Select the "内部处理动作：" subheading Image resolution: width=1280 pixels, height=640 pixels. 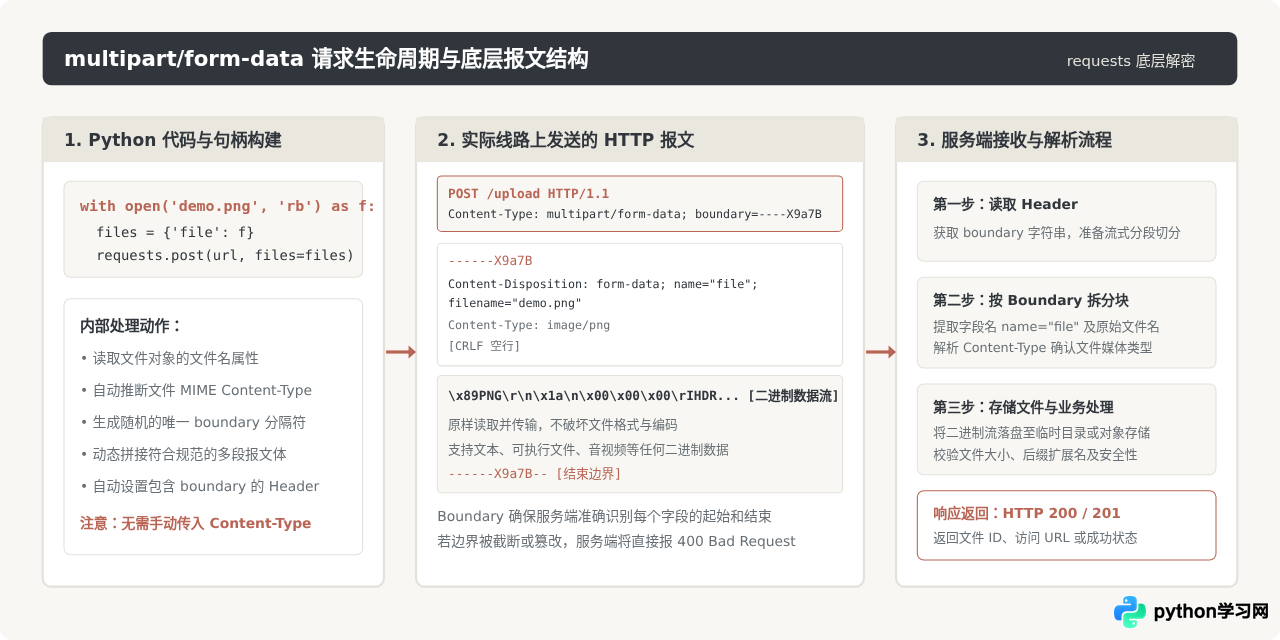click(132, 326)
